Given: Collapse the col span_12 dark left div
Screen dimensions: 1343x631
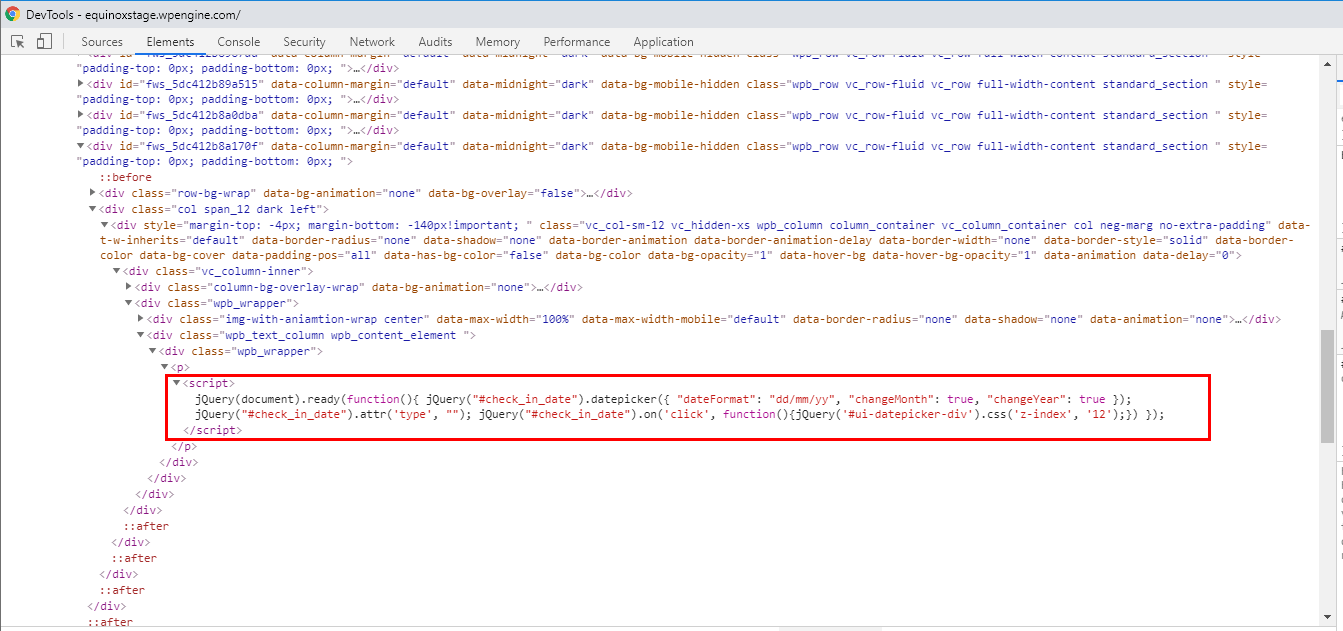Looking at the screenshot, I should click(x=93, y=209).
